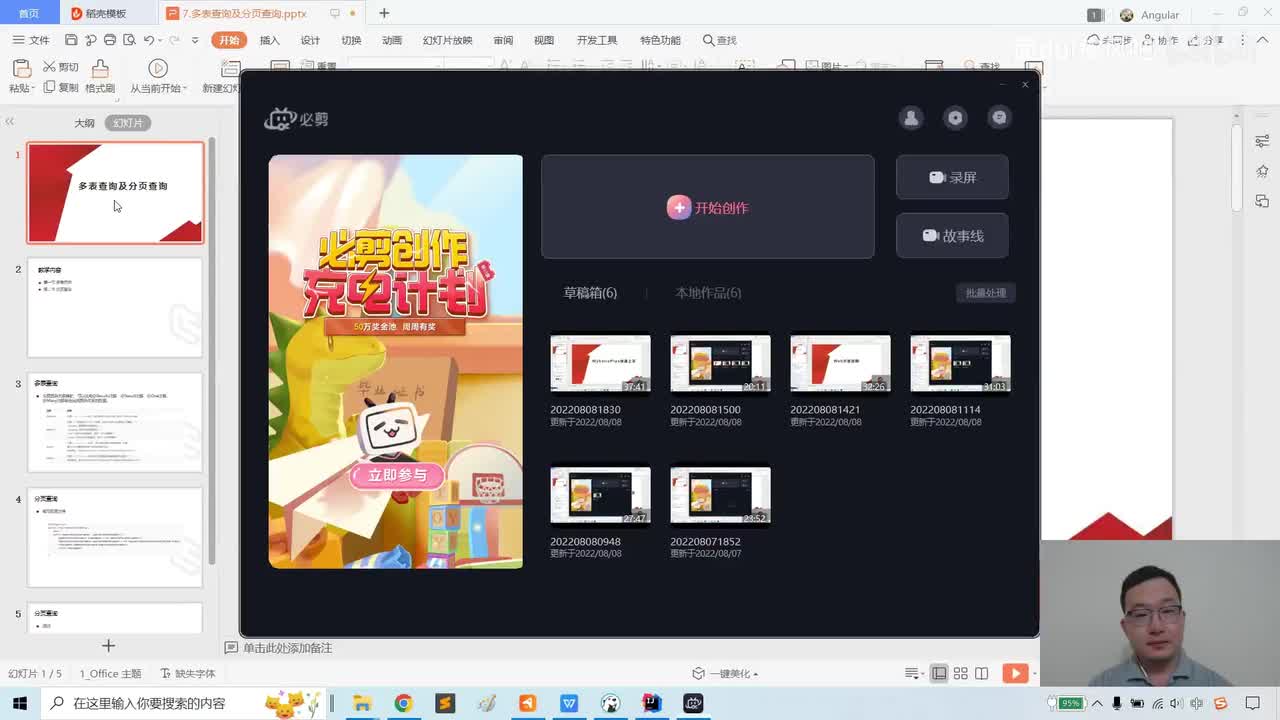Click the 查找 search box in ribbon

720,40
